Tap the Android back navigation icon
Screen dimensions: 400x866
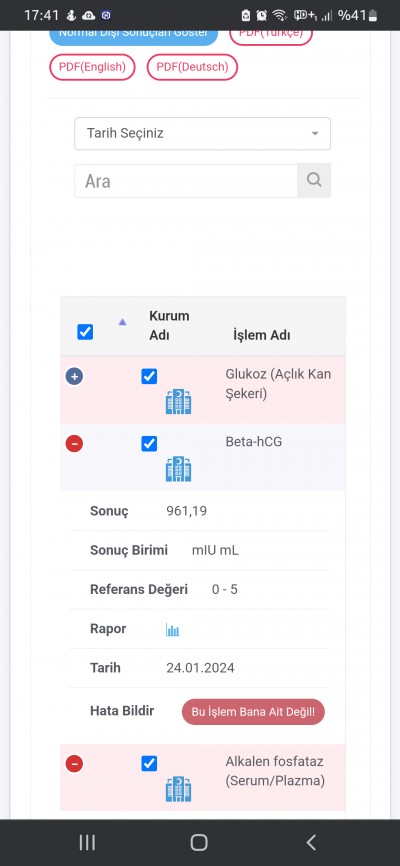pyautogui.click(x=311, y=842)
